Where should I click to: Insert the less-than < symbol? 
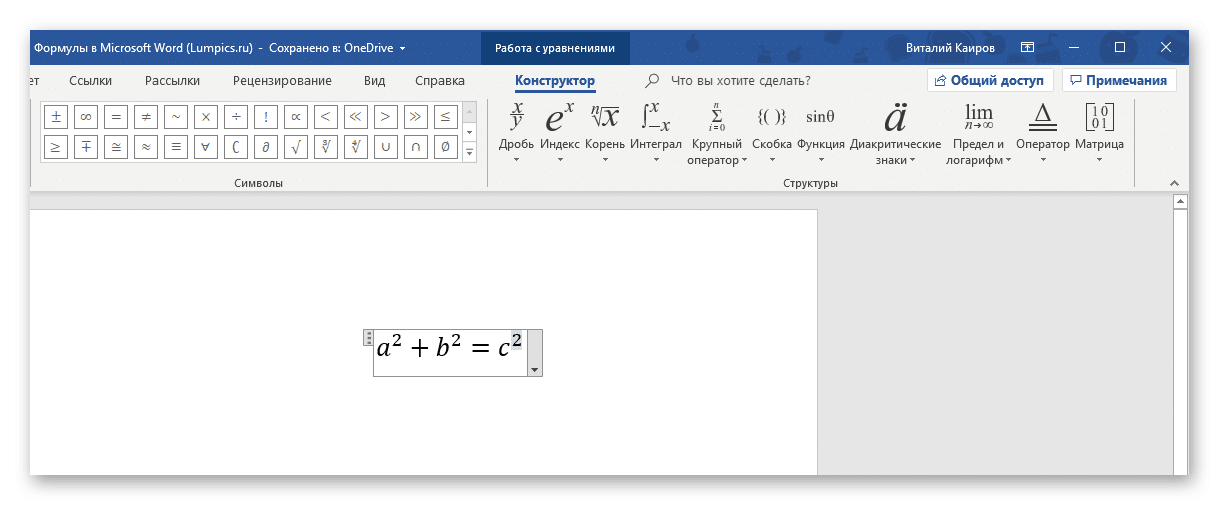pyautogui.click(x=326, y=116)
